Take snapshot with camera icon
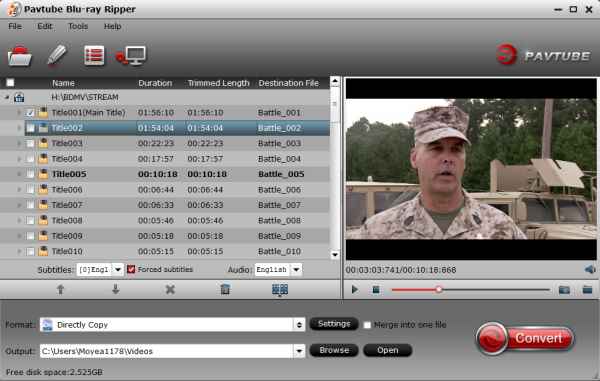 [564, 290]
